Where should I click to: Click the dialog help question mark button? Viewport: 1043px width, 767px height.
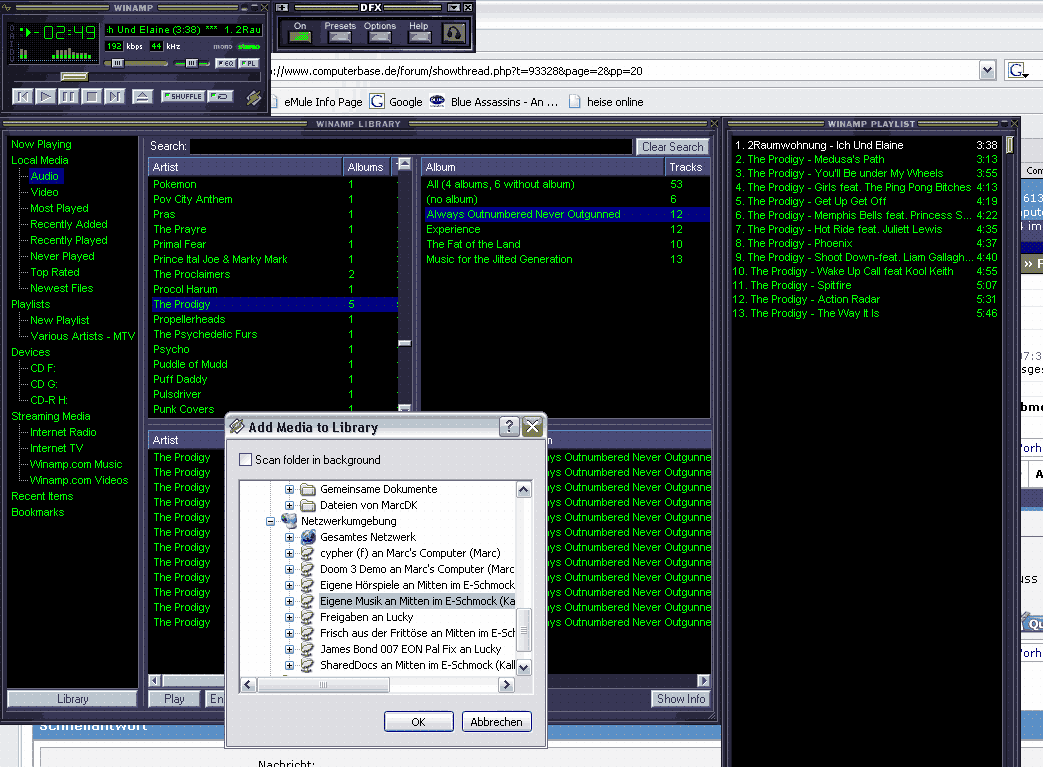coord(509,426)
